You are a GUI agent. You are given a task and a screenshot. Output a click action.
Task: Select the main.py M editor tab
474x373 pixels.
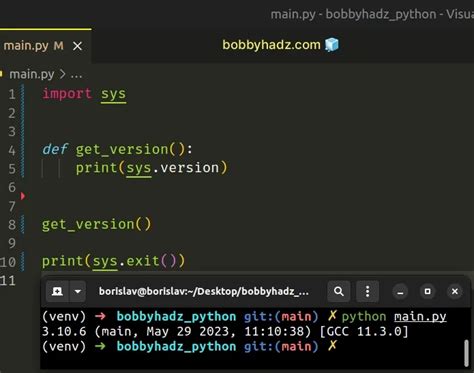point(46,46)
